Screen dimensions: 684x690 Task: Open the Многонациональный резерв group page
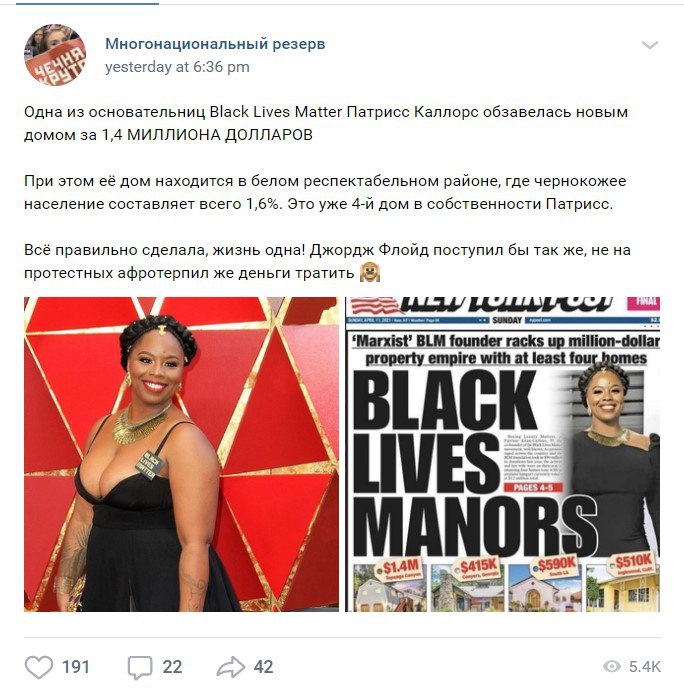pyautogui.click(x=215, y=44)
